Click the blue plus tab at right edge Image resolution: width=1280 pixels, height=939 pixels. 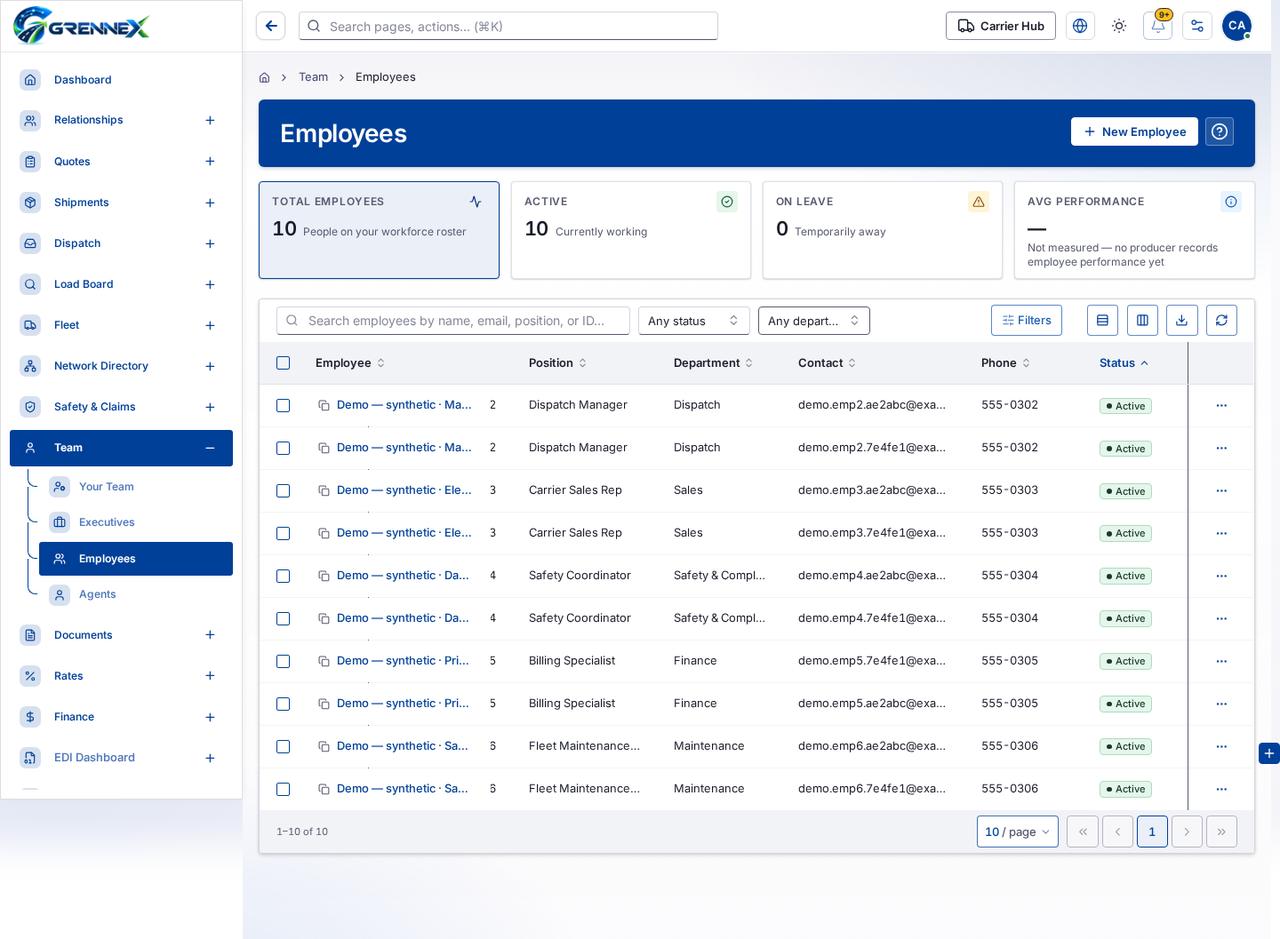(1269, 753)
